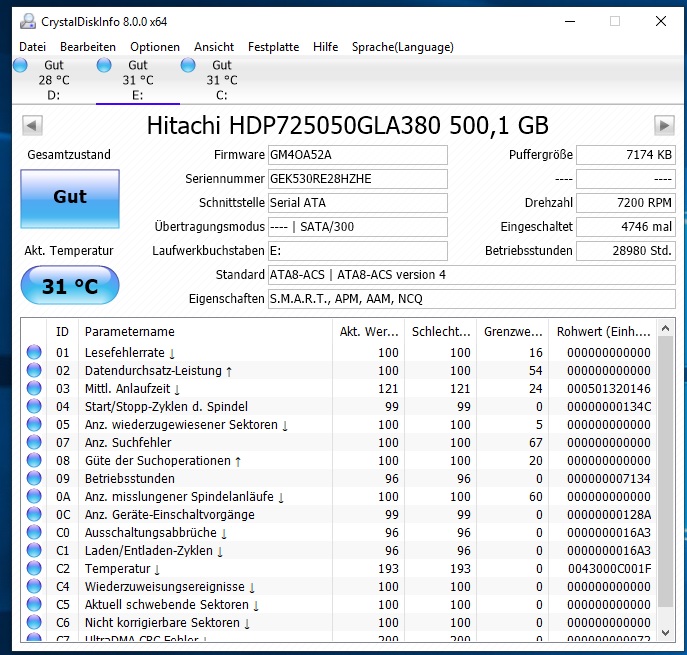The width and height of the screenshot is (687, 655).
Task: Click blue status orb for disk D:
Action: pyautogui.click(x=20, y=65)
